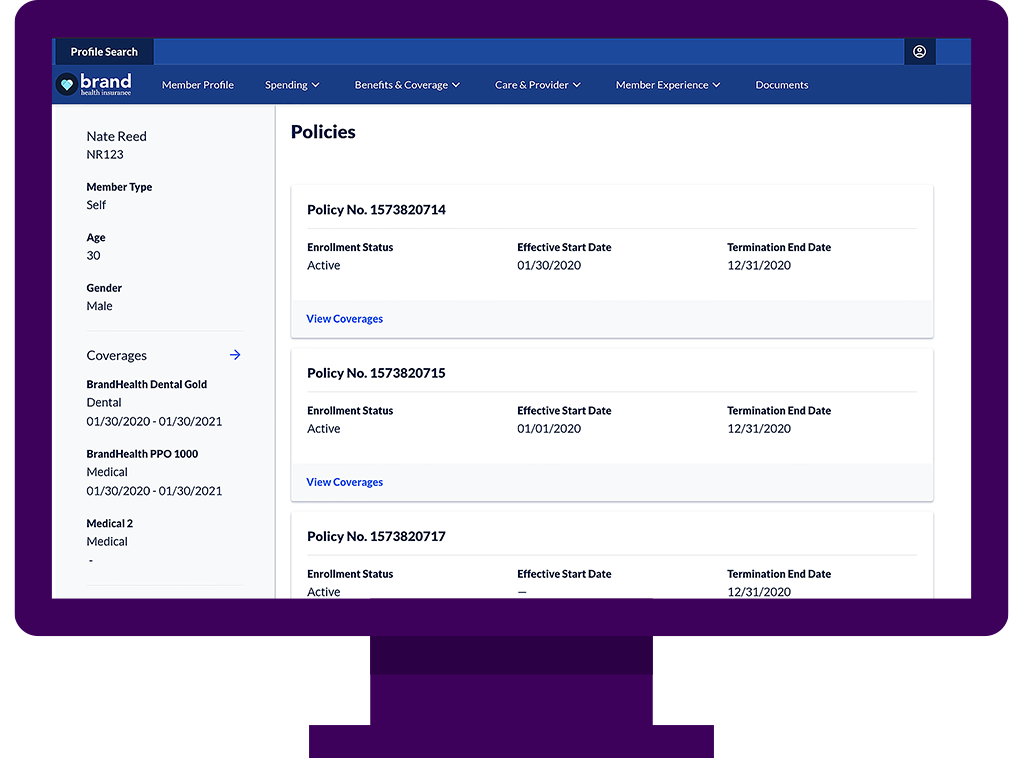Click the member name Nate Reed
Screen dimensions: 1024x758
pos(117,137)
